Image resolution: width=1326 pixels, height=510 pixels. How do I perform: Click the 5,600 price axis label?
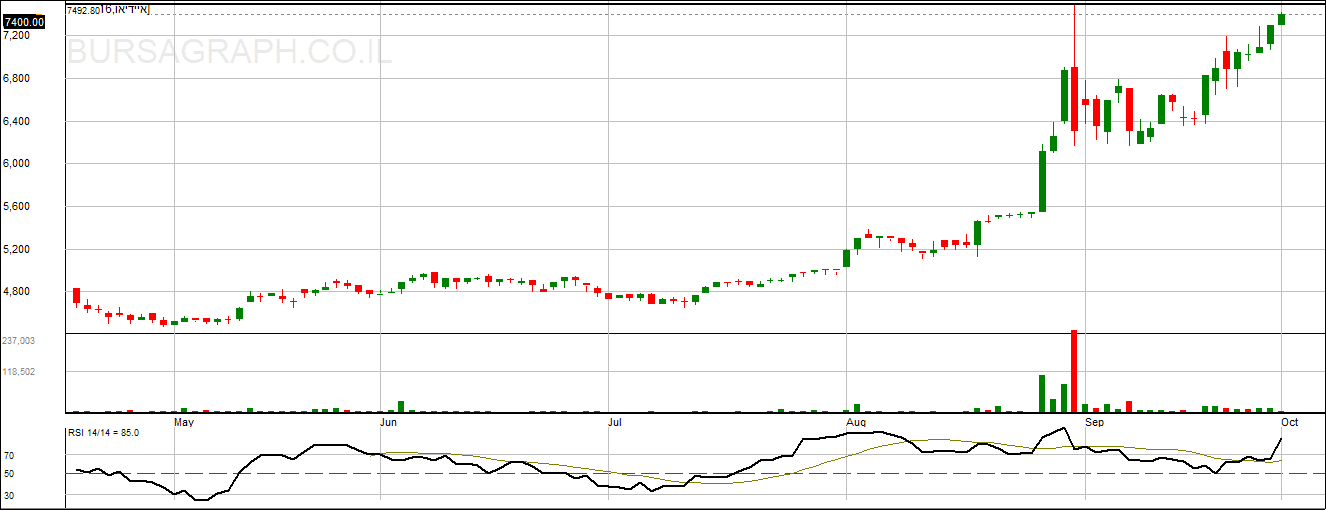click(17, 207)
